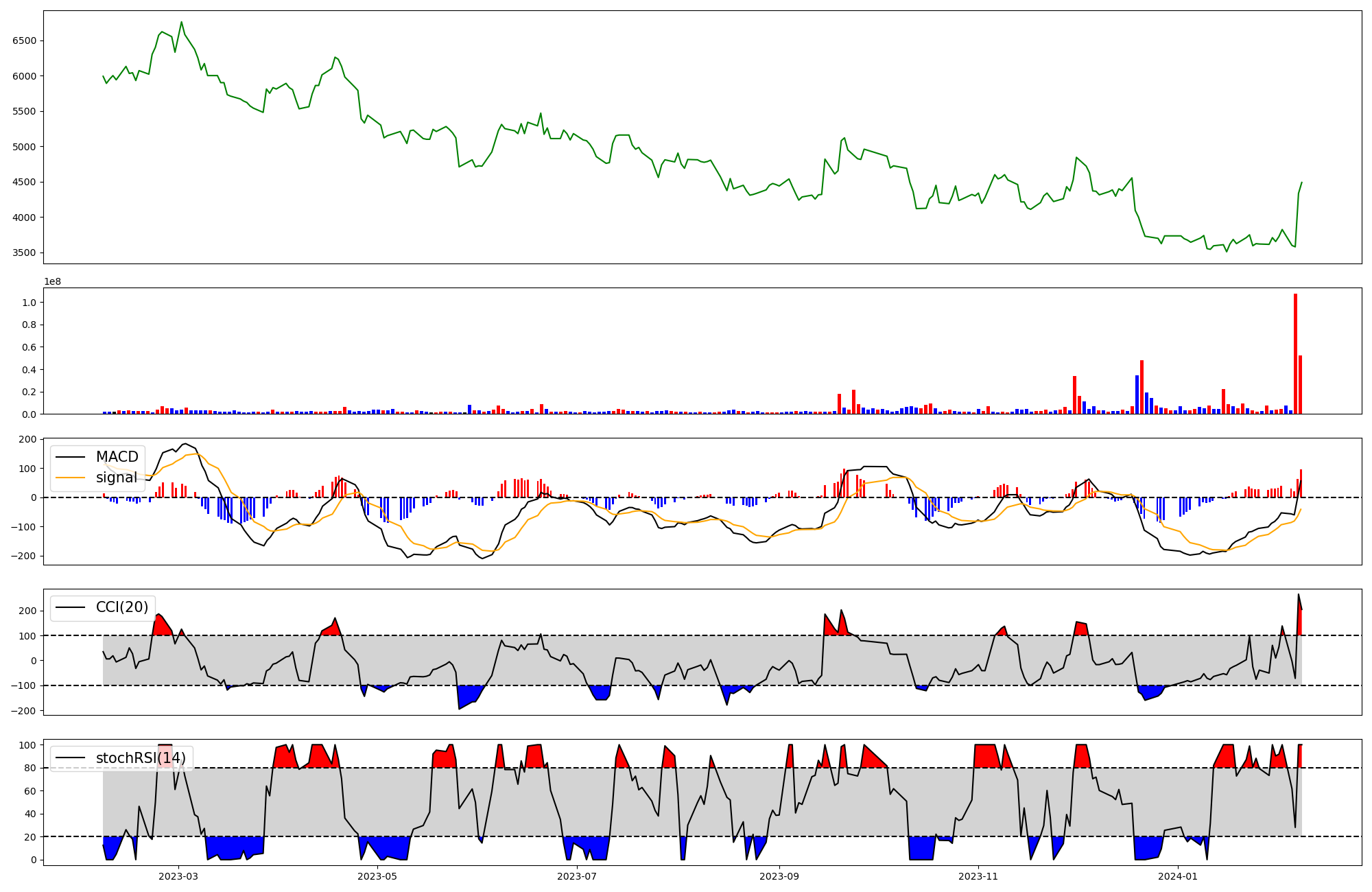This screenshot has height=892, width=1372.
Task: Click the 2024-01 x-axis date label
Action: 1178,876
